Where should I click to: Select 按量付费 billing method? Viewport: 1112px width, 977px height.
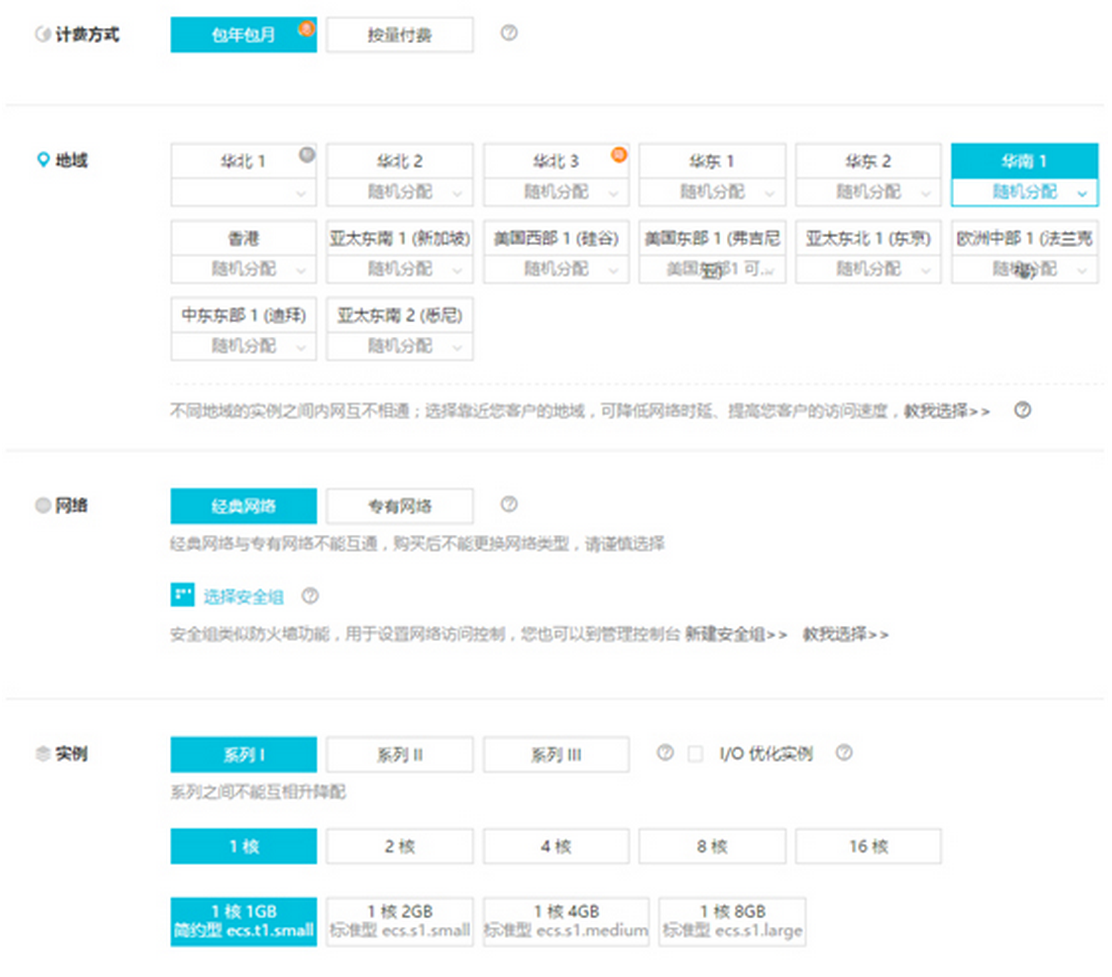pos(400,35)
